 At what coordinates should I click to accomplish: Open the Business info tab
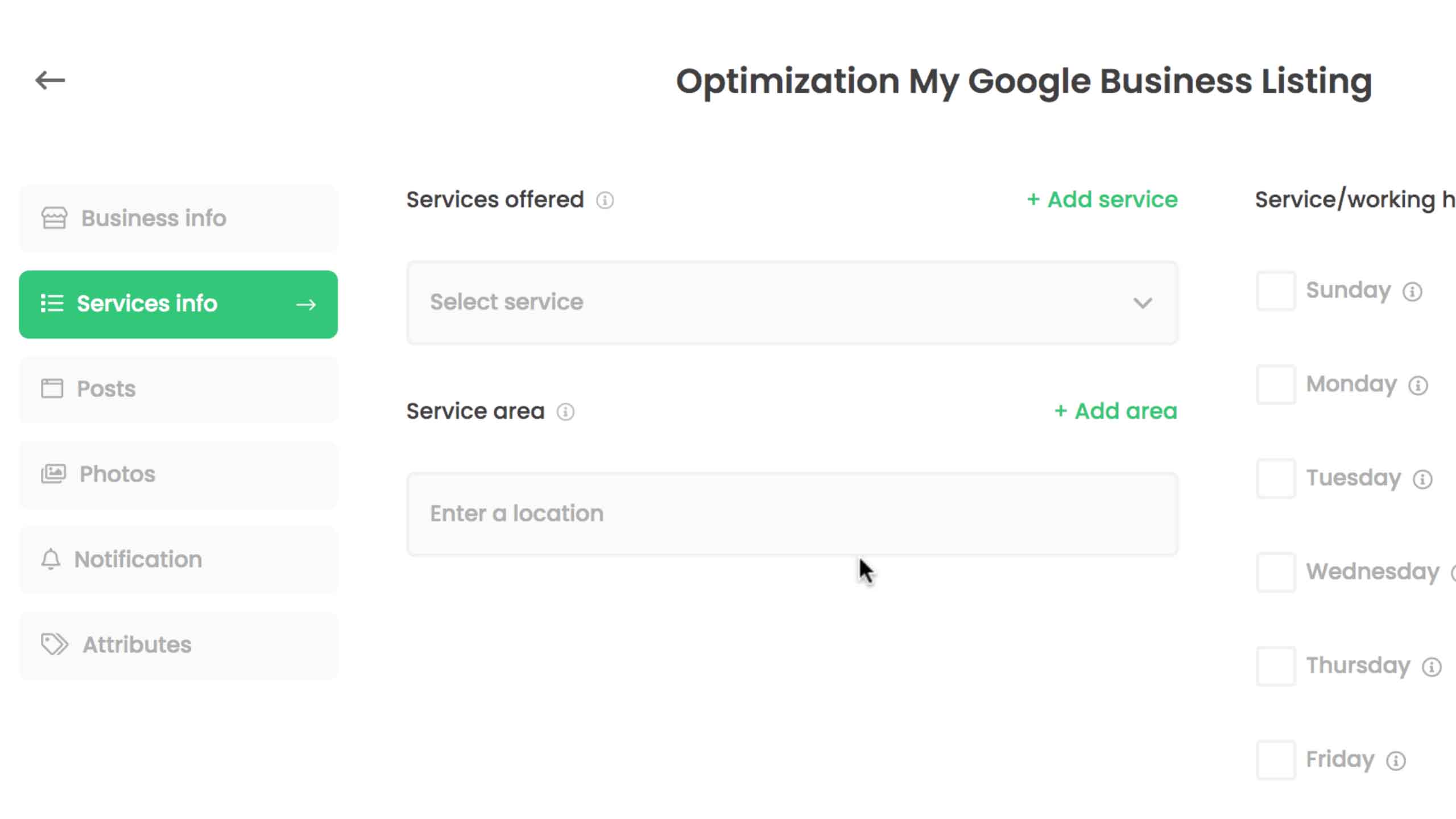[x=179, y=218]
